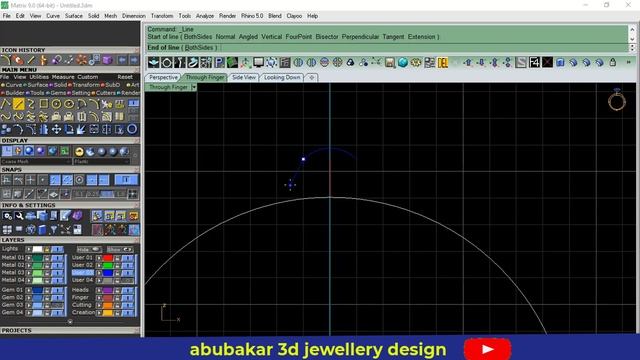This screenshot has width=640, height=360.
Task: Click the Show layers button
Action: 119,249
